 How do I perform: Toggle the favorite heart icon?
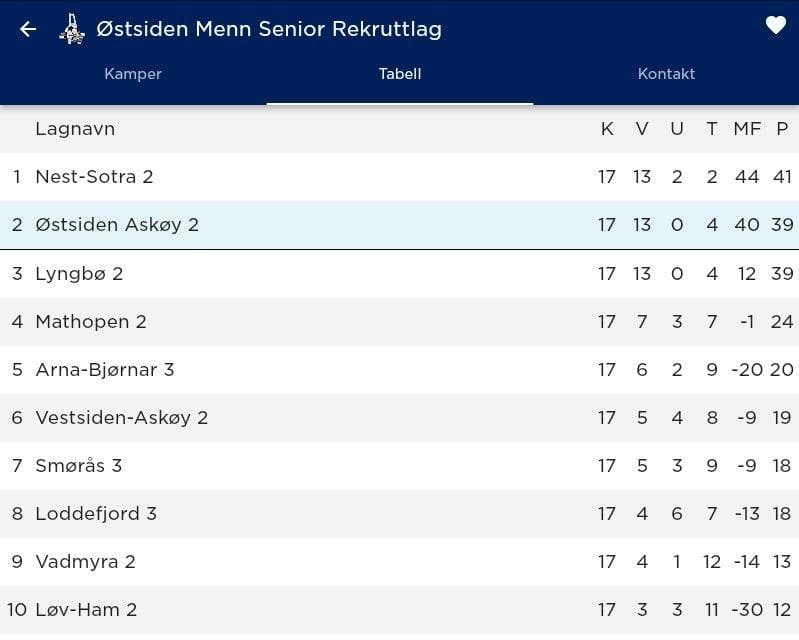[776, 26]
